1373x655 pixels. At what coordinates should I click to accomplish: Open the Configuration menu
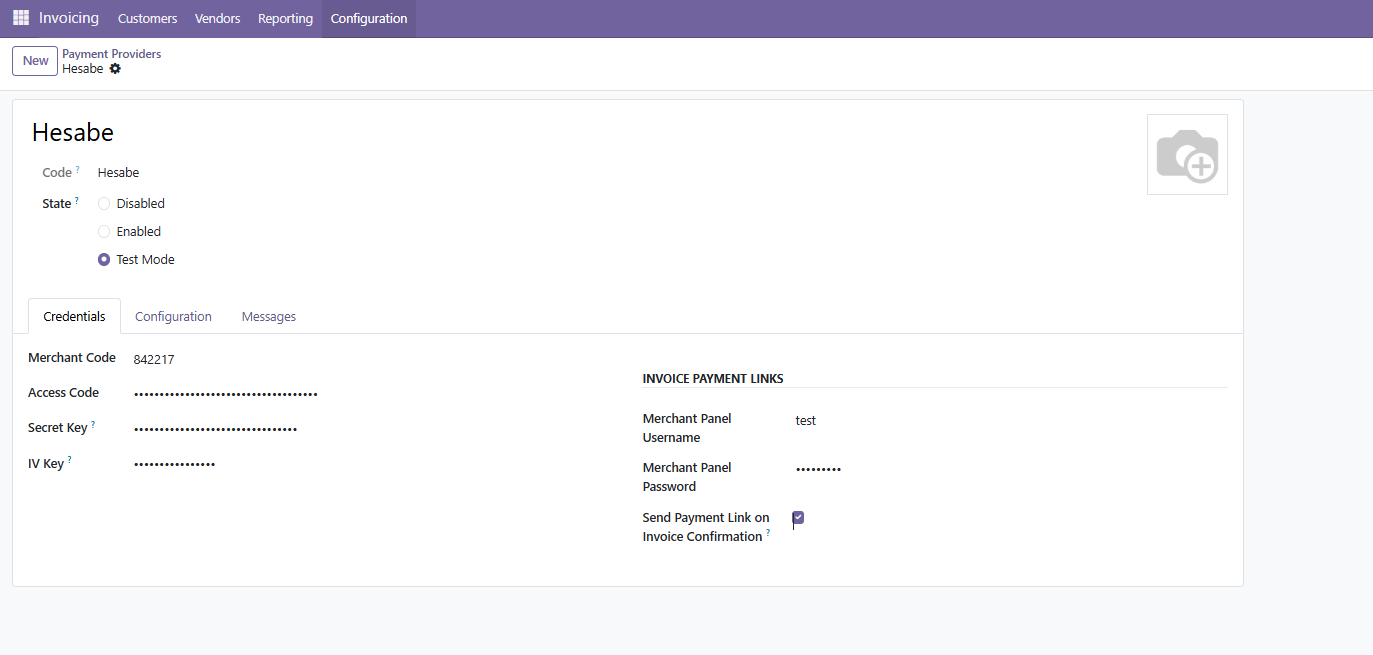pyautogui.click(x=369, y=19)
